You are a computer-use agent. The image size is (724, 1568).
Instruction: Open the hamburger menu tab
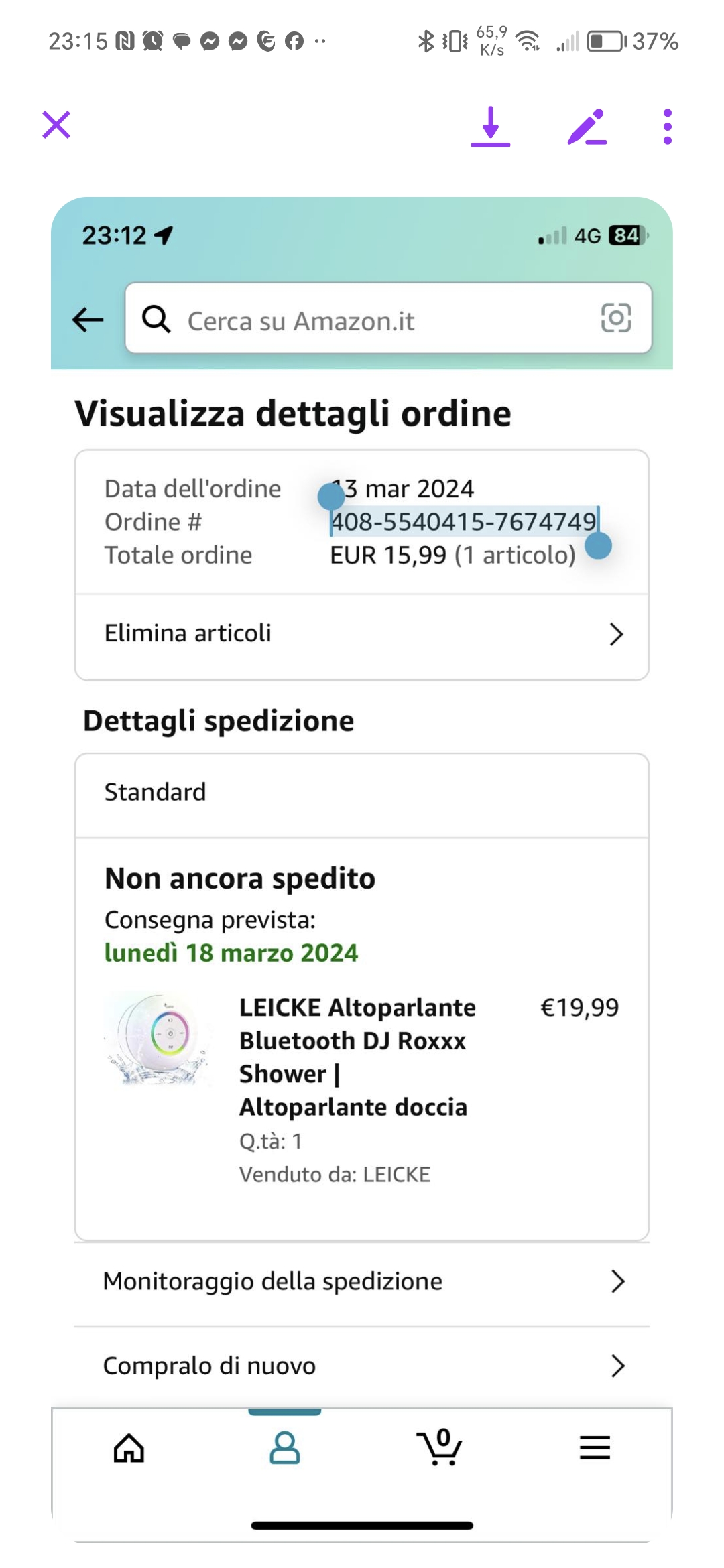[x=595, y=1448]
